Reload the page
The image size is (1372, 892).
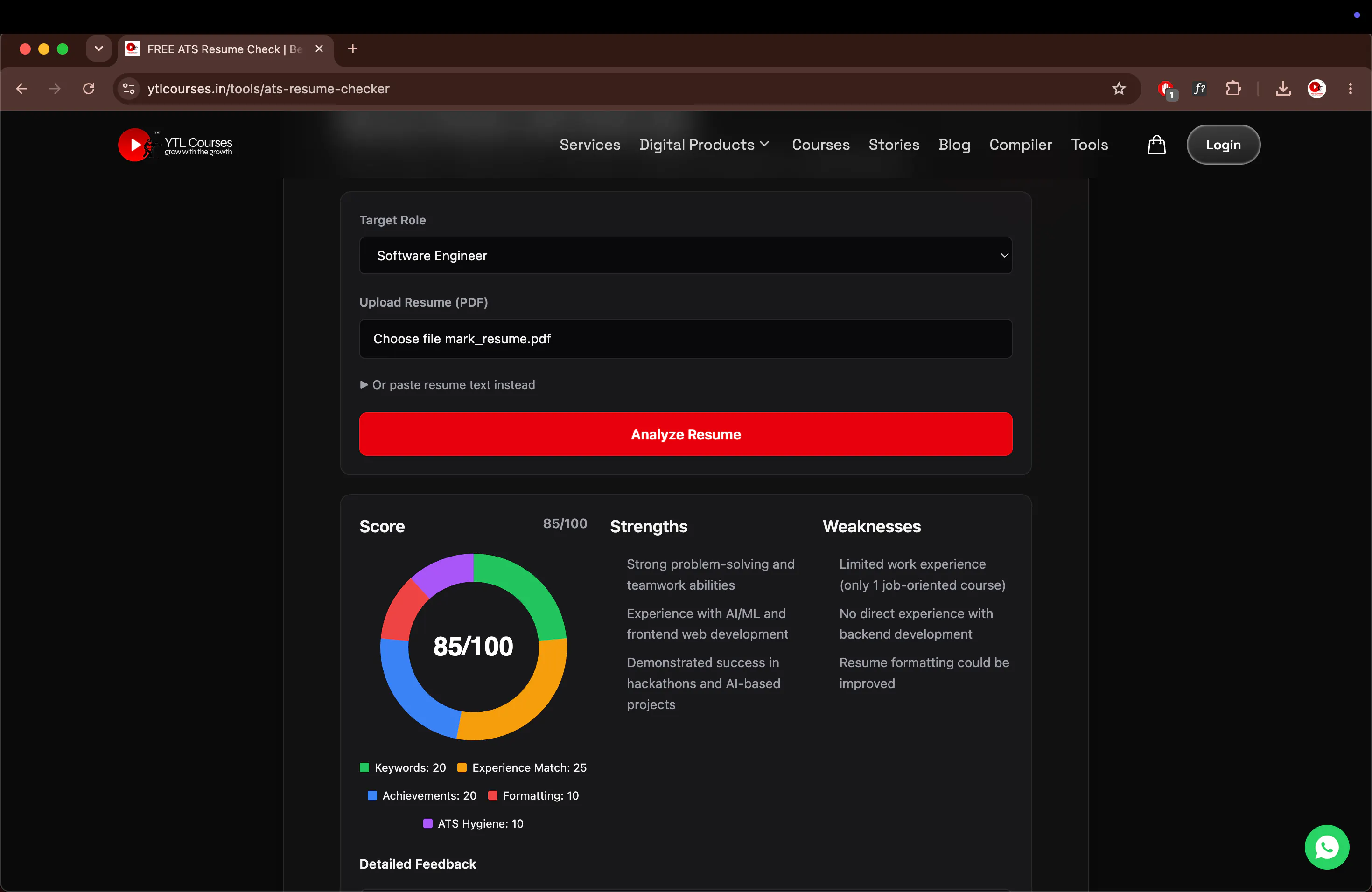click(x=89, y=89)
